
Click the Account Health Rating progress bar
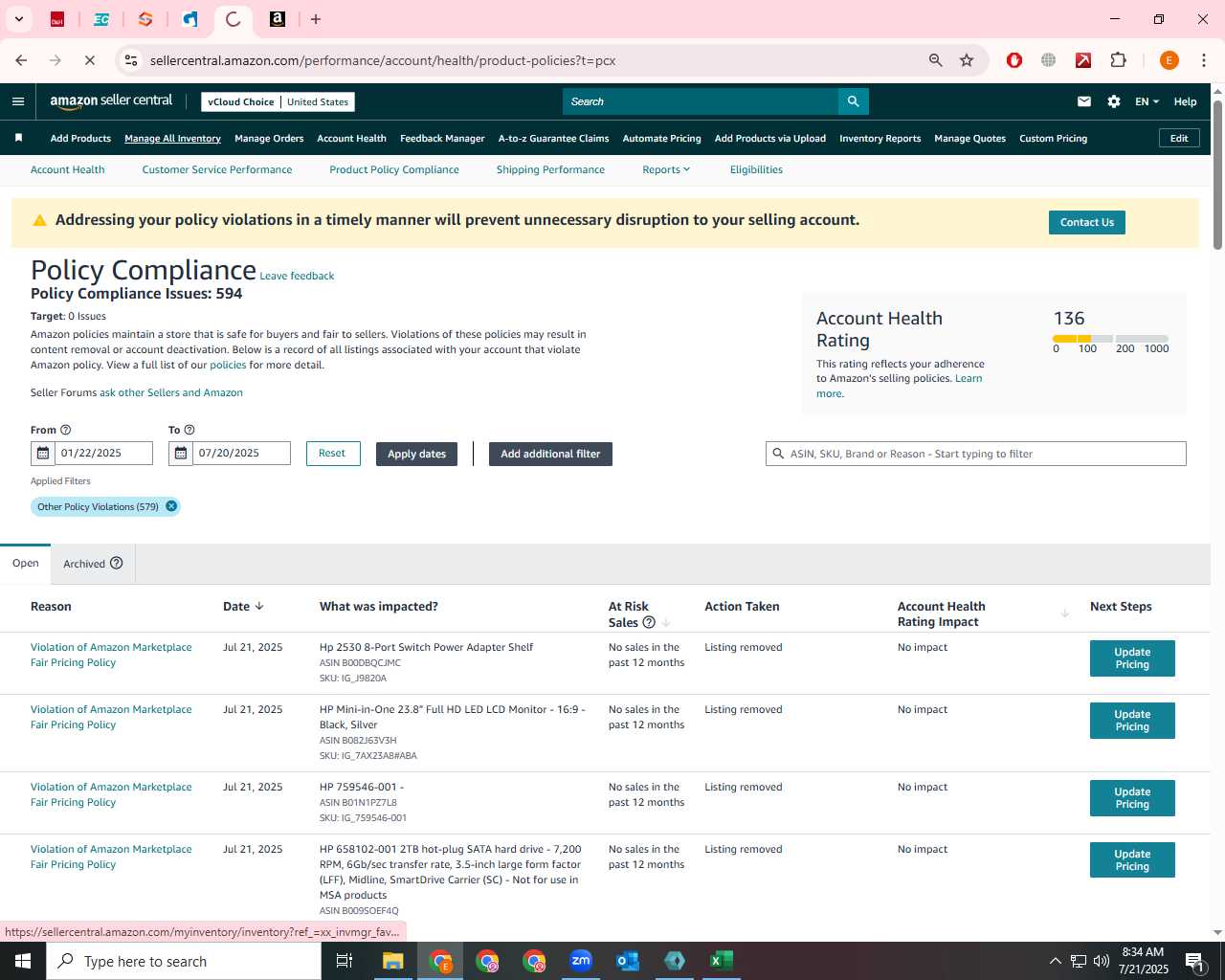click(1110, 339)
